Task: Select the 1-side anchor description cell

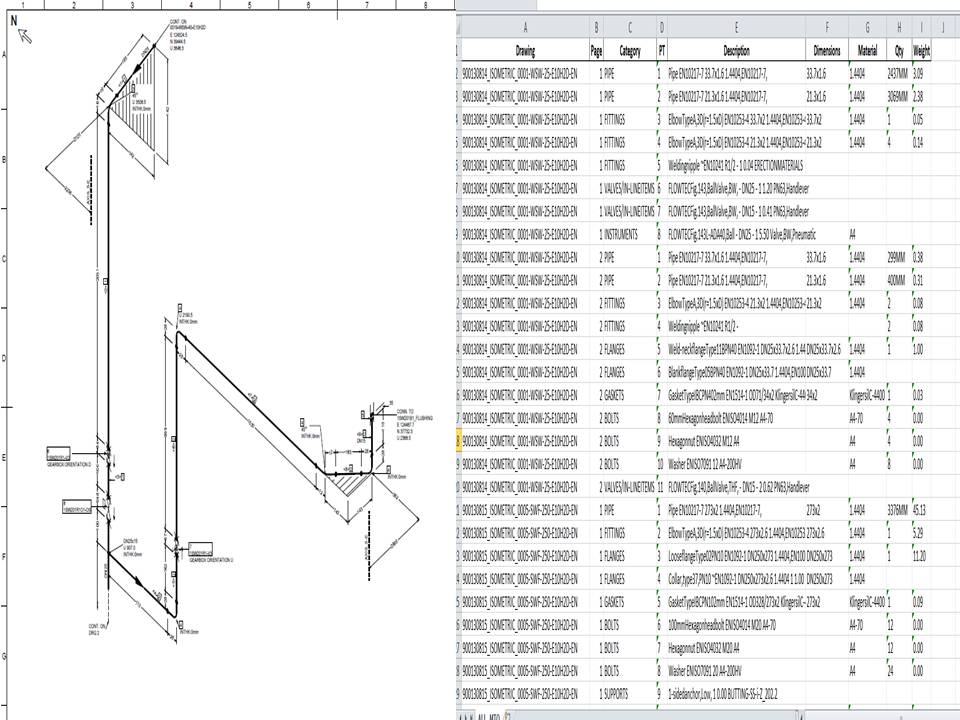Action: tap(735, 694)
